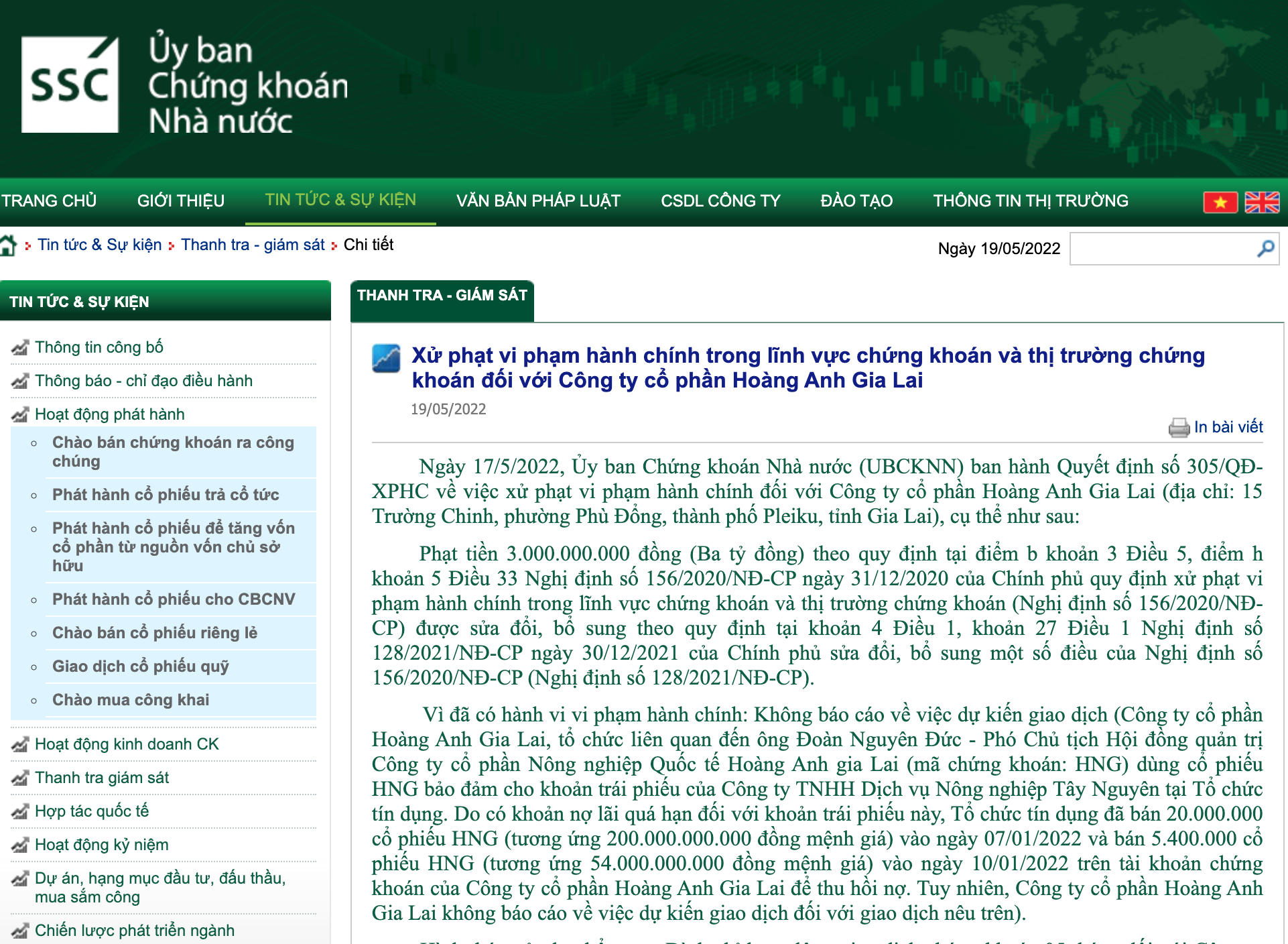Screen dimensions: 1288x944
Task: Open ĐÀO TẠO menu
Action: (856, 200)
